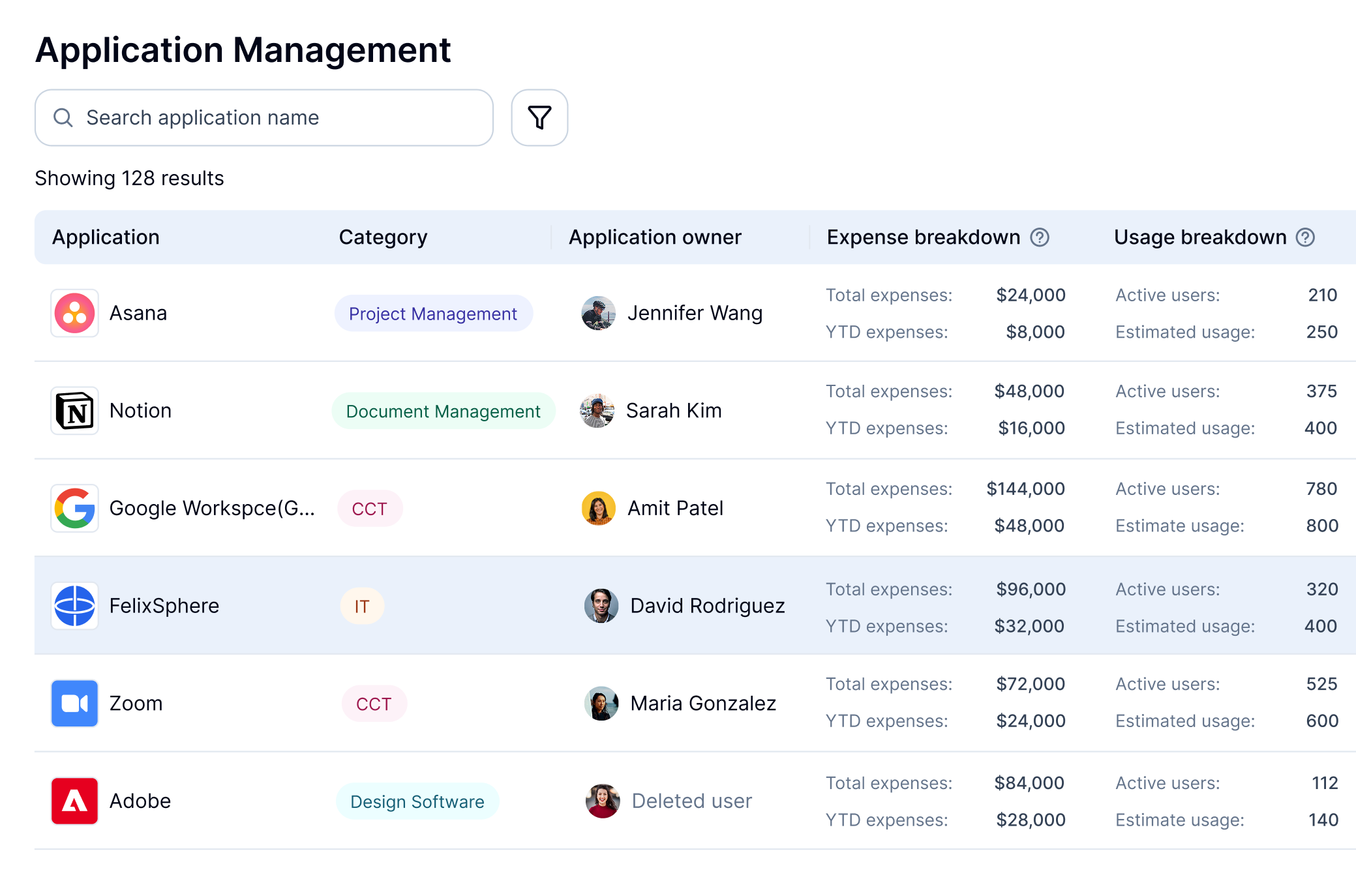This screenshot has height=896, width=1356.
Task: Click the Zoom camera logo
Action: point(74,703)
